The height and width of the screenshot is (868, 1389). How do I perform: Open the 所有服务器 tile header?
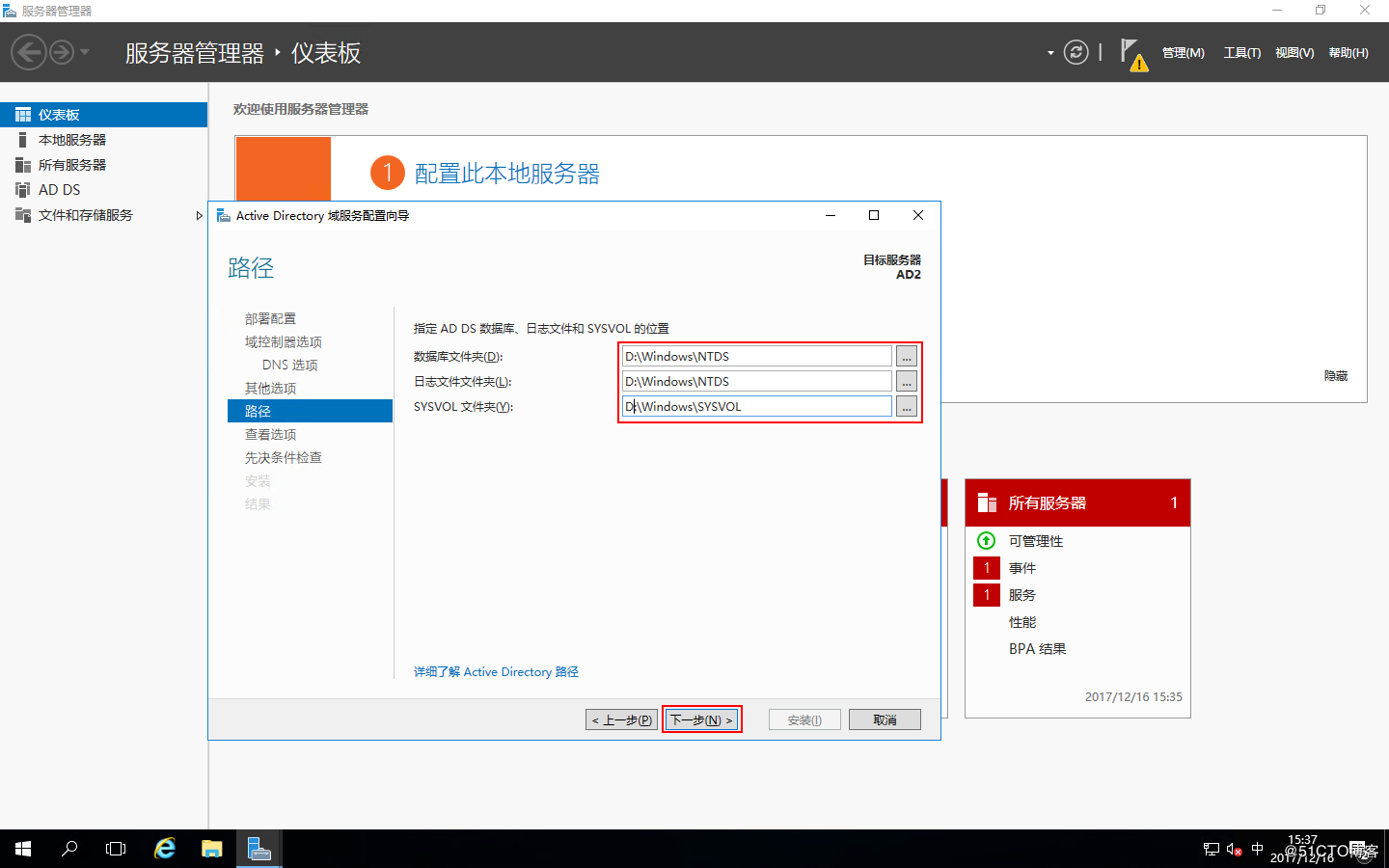tap(1077, 502)
